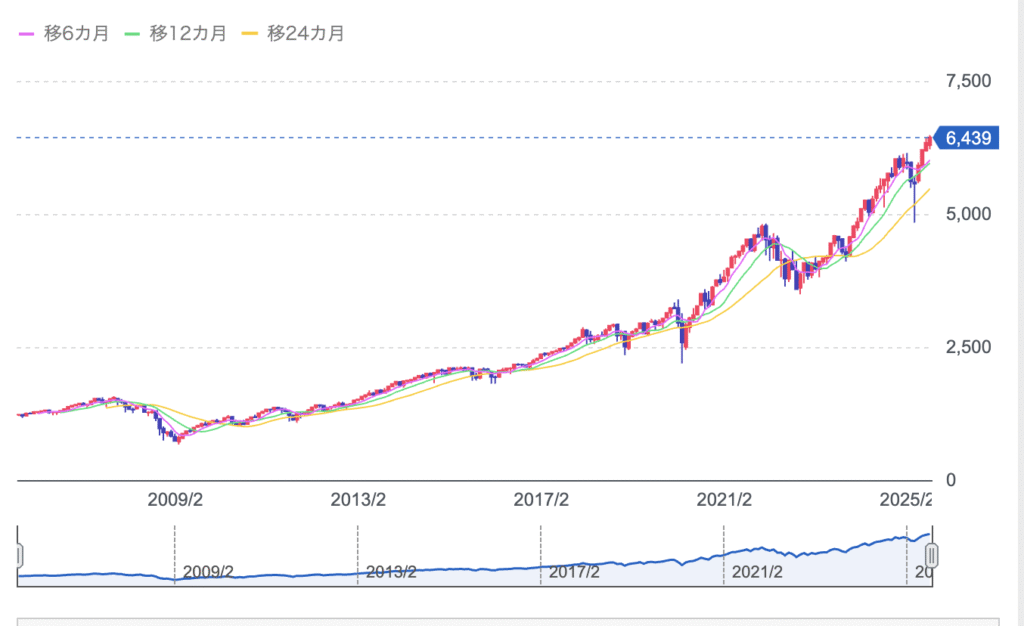1024x626 pixels.
Task: Grab the right handle of the range navigator
Action: point(932,556)
